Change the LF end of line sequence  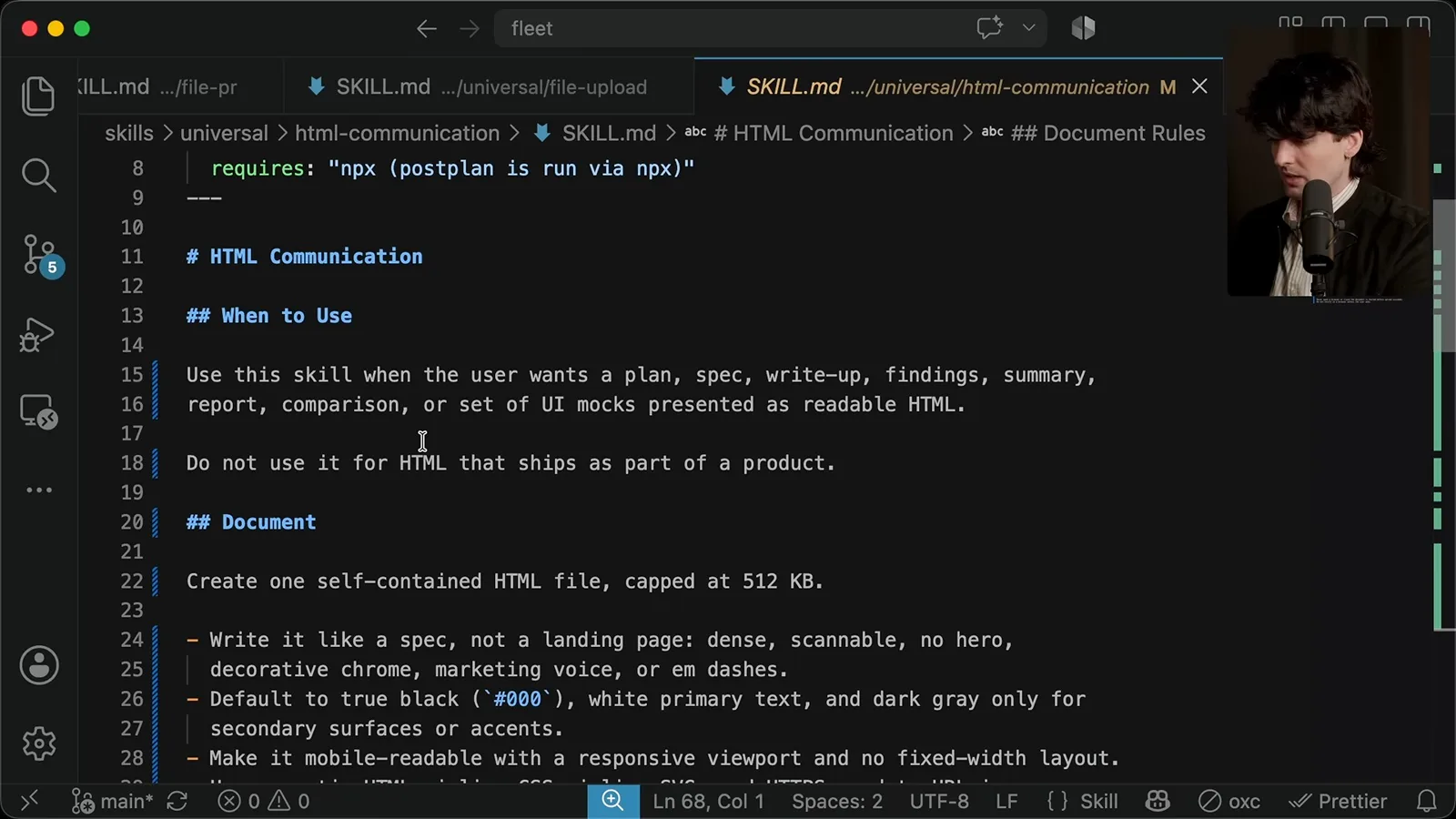click(1006, 802)
